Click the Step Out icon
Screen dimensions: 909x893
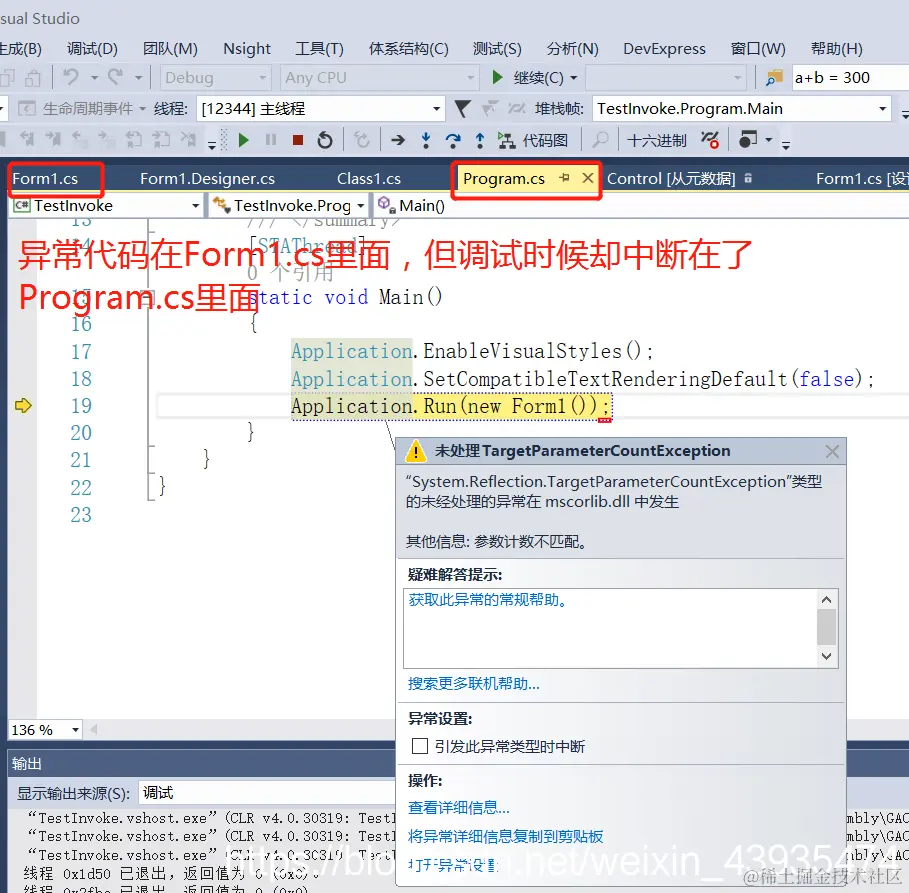pyautogui.click(x=480, y=140)
